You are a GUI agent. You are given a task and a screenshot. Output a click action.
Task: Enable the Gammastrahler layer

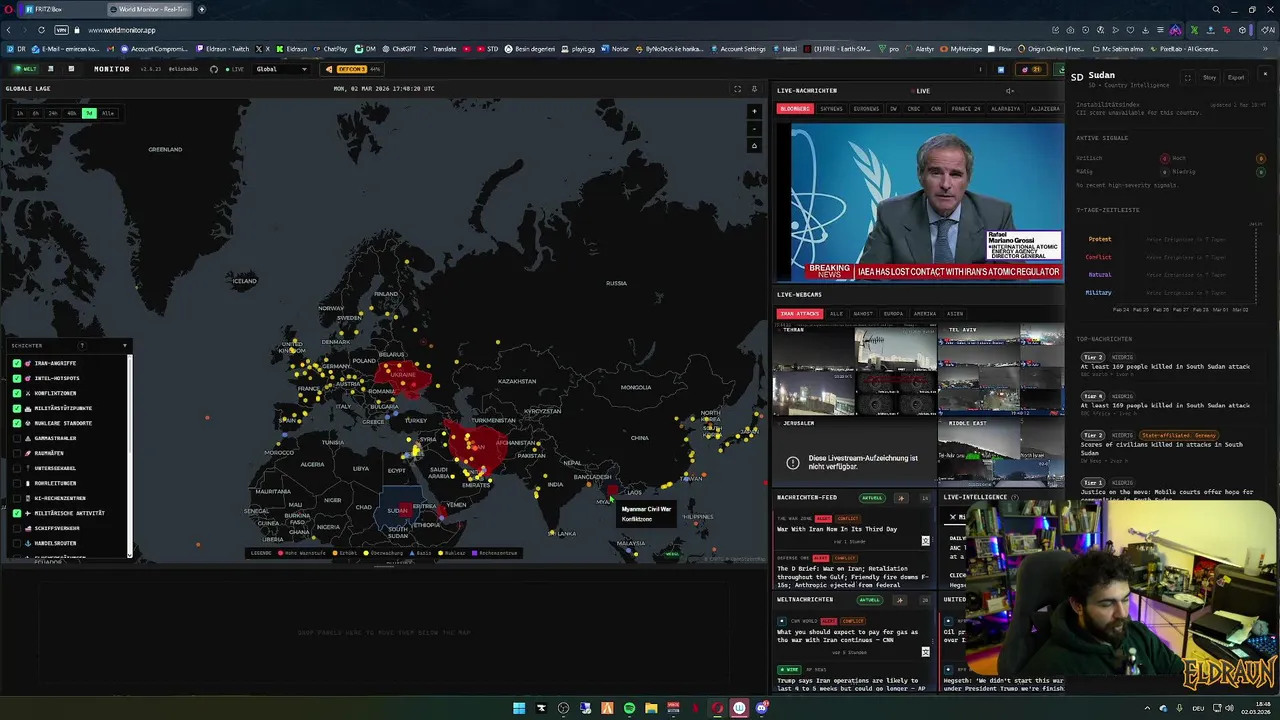17,438
